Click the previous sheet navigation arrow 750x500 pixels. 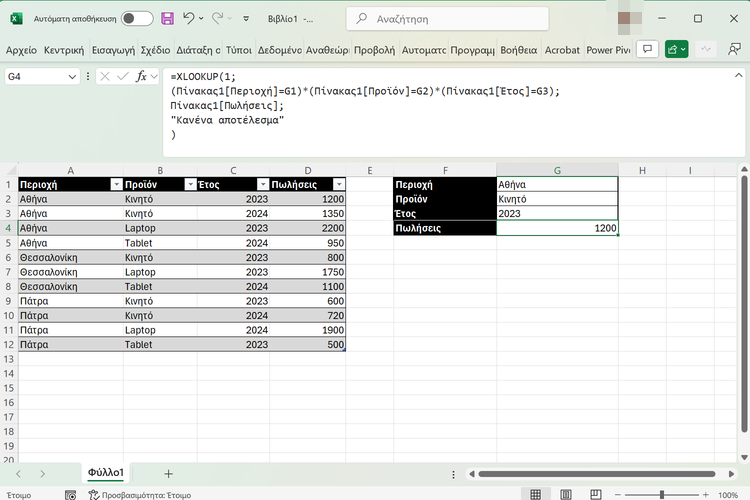click(x=18, y=474)
